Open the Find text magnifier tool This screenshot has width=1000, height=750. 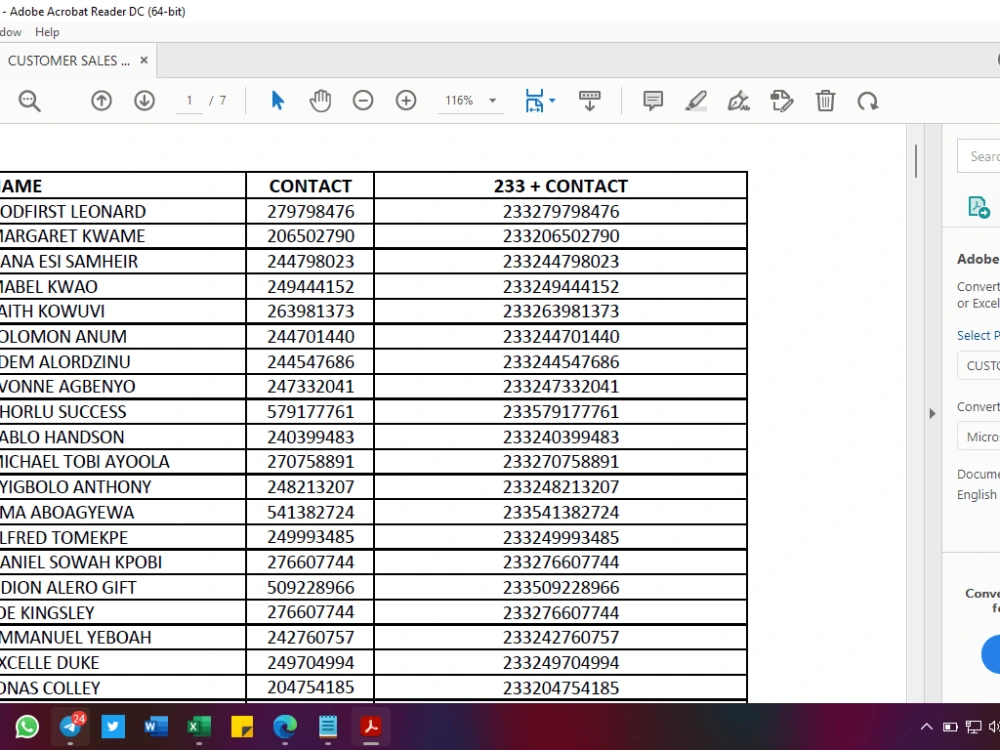point(29,101)
